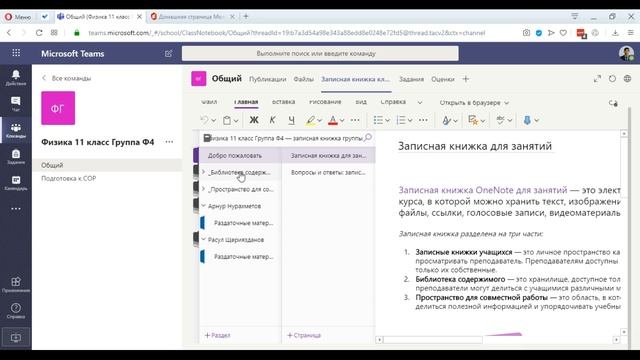640x360 pixels.
Task: Open paste options dropdown arrow
Action: tap(236, 120)
